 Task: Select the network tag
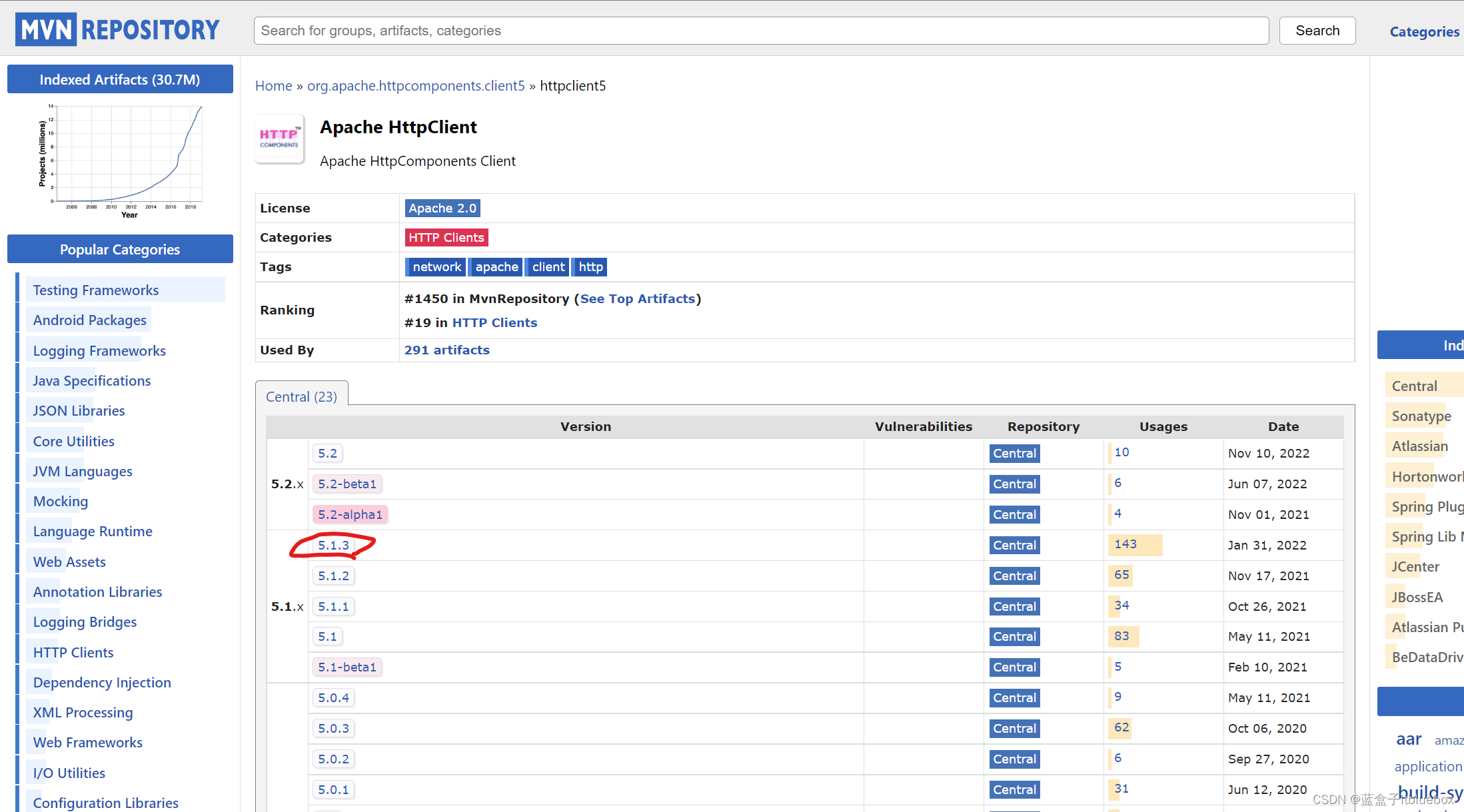436,267
